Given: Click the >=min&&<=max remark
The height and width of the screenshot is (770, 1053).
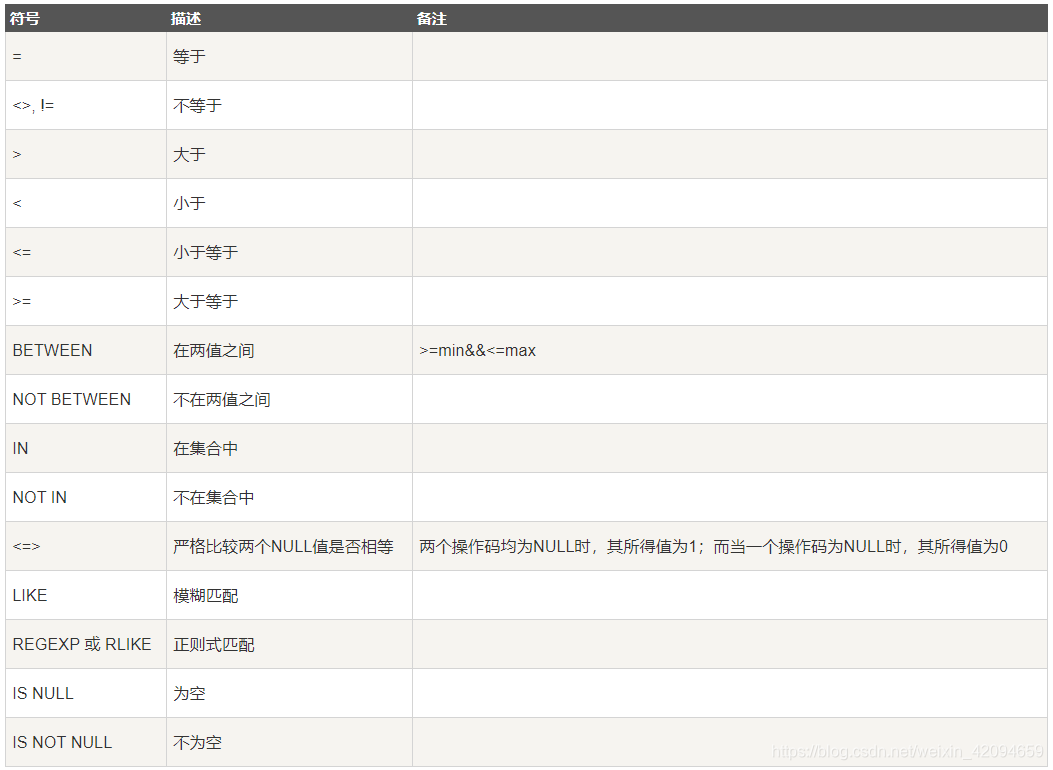Looking at the screenshot, I should 477,350.
